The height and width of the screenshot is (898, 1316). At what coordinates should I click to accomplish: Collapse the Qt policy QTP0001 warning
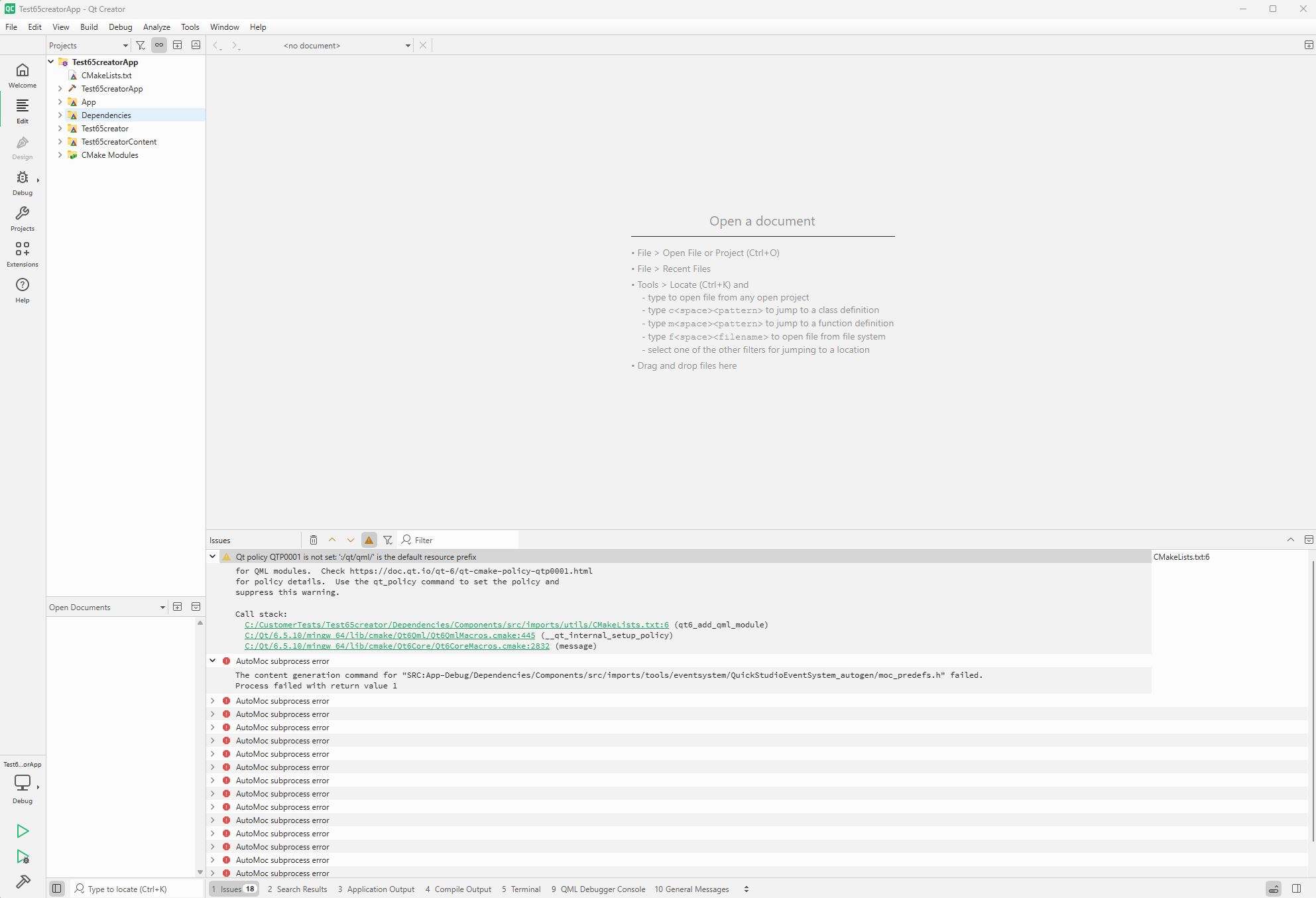pyautogui.click(x=213, y=557)
